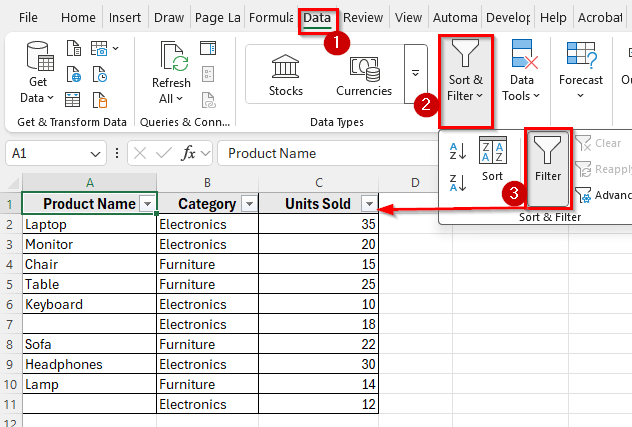The height and width of the screenshot is (427, 632).
Task: Select column A header
Action: (x=89, y=183)
